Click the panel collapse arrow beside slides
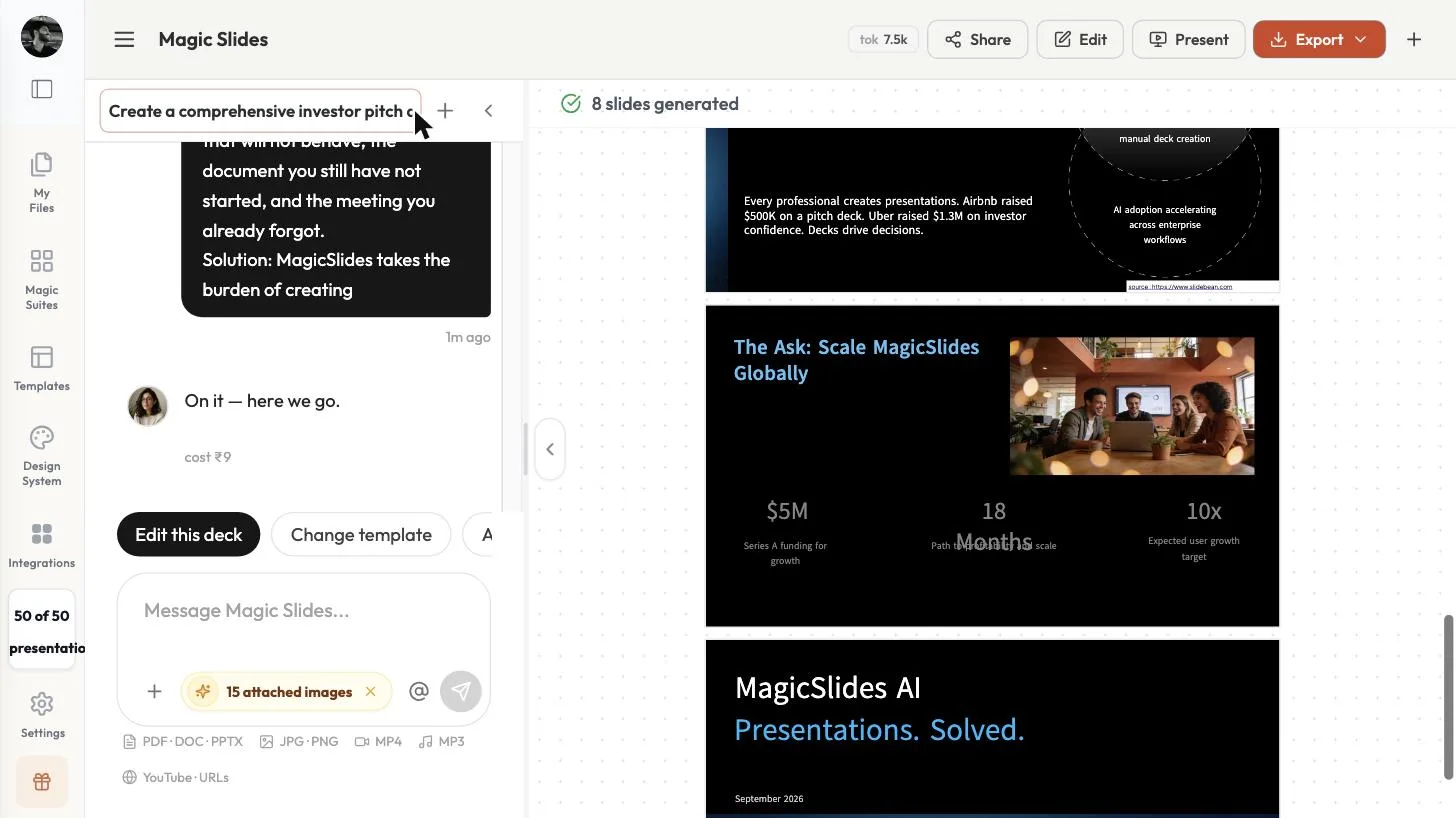 [x=549, y=449]
